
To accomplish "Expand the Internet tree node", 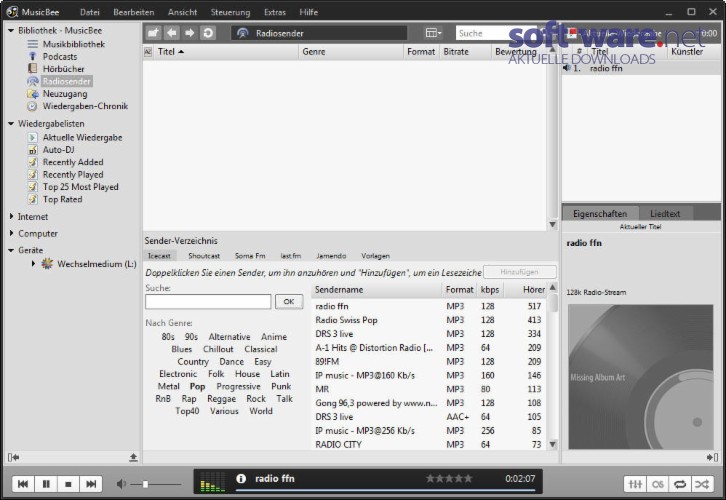I will pos(11,216).
